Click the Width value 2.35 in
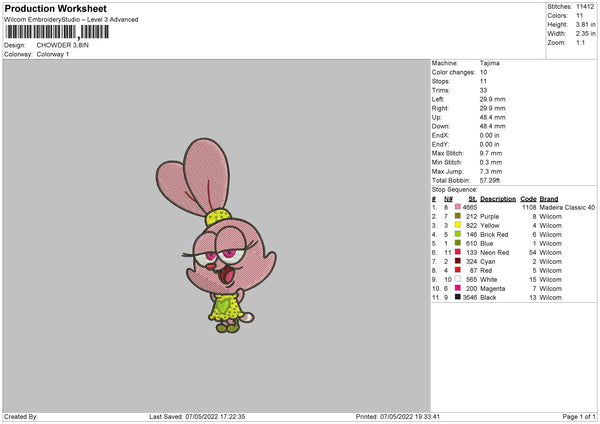The height and width of the screenshot is (424, 600). tap(585, 34)
